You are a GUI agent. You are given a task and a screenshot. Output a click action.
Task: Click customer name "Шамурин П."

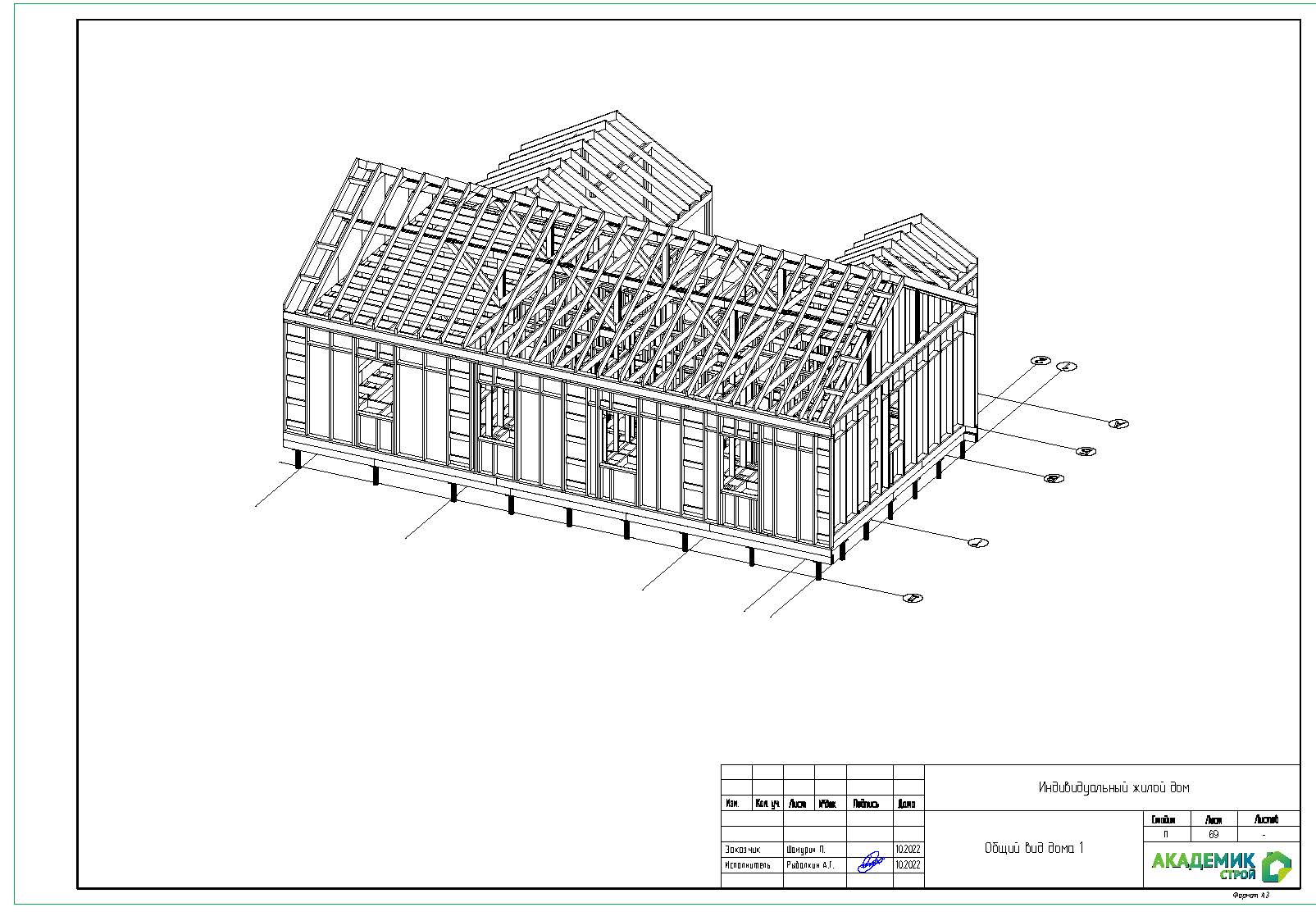pos(805,850)
